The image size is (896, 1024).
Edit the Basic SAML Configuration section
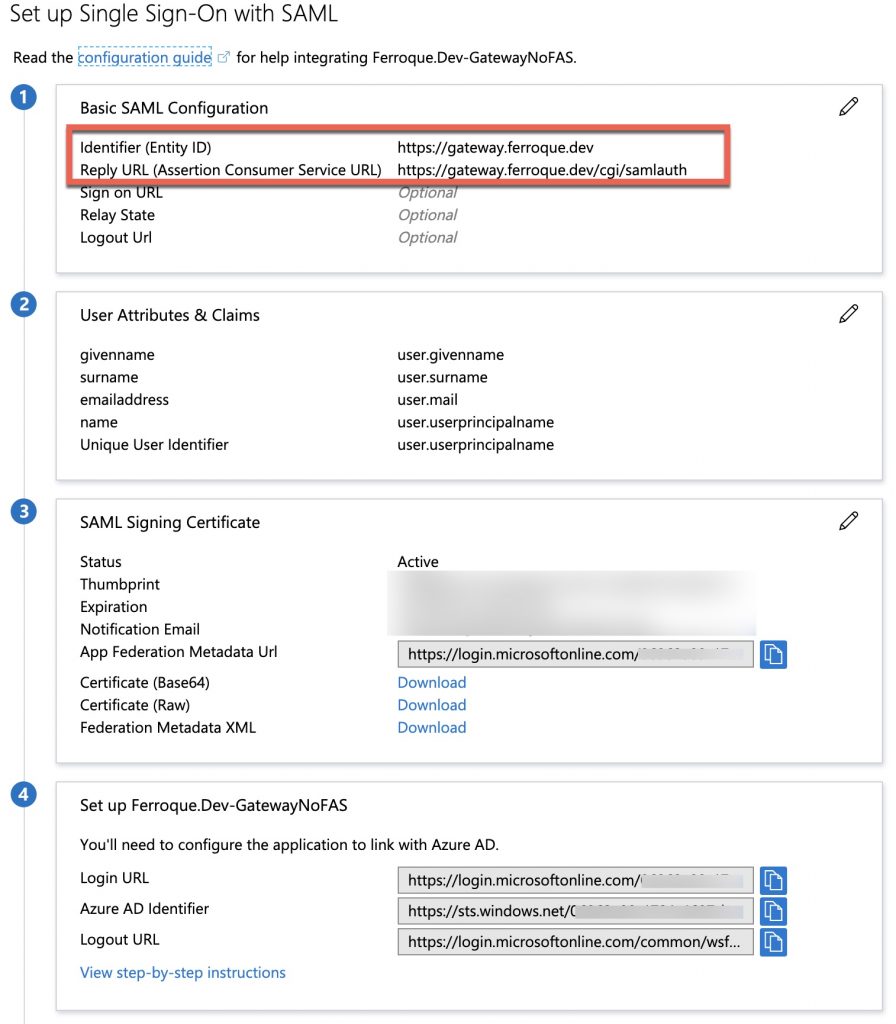point(849,105)
